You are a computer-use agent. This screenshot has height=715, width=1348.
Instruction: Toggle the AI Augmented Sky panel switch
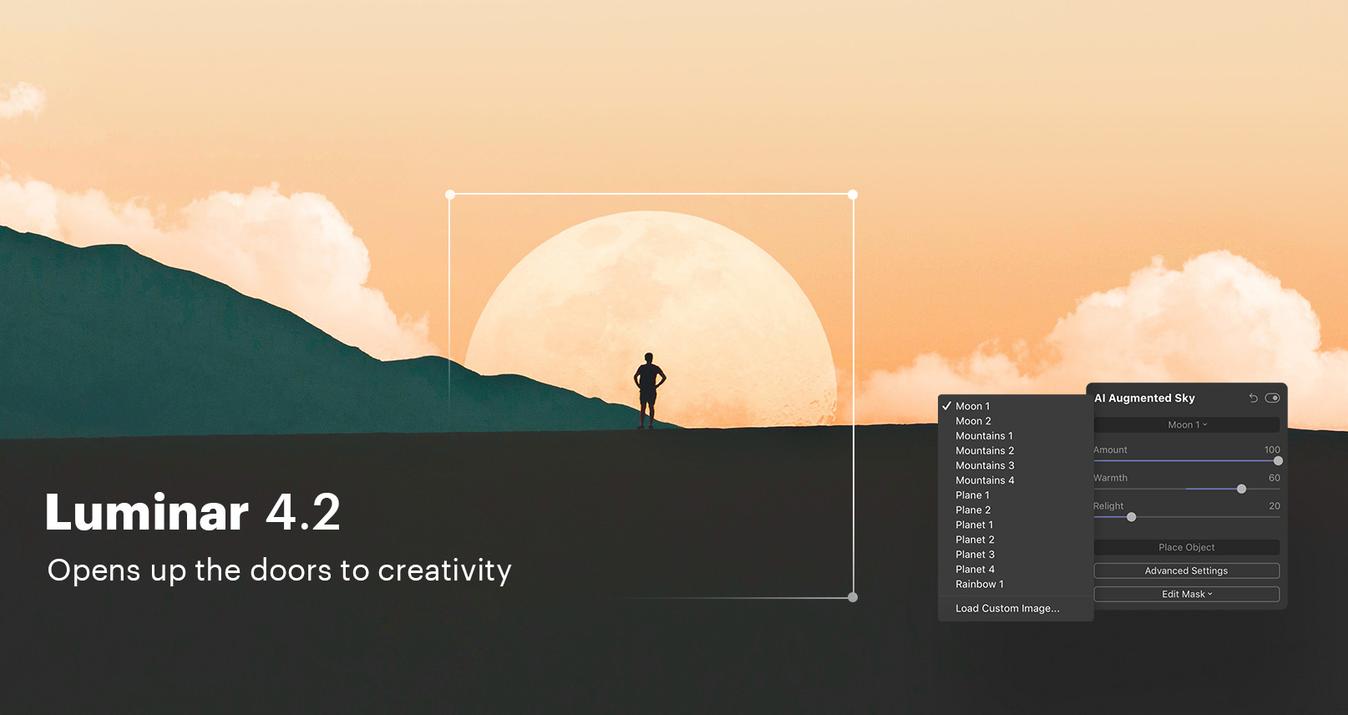pos(1272,398)
